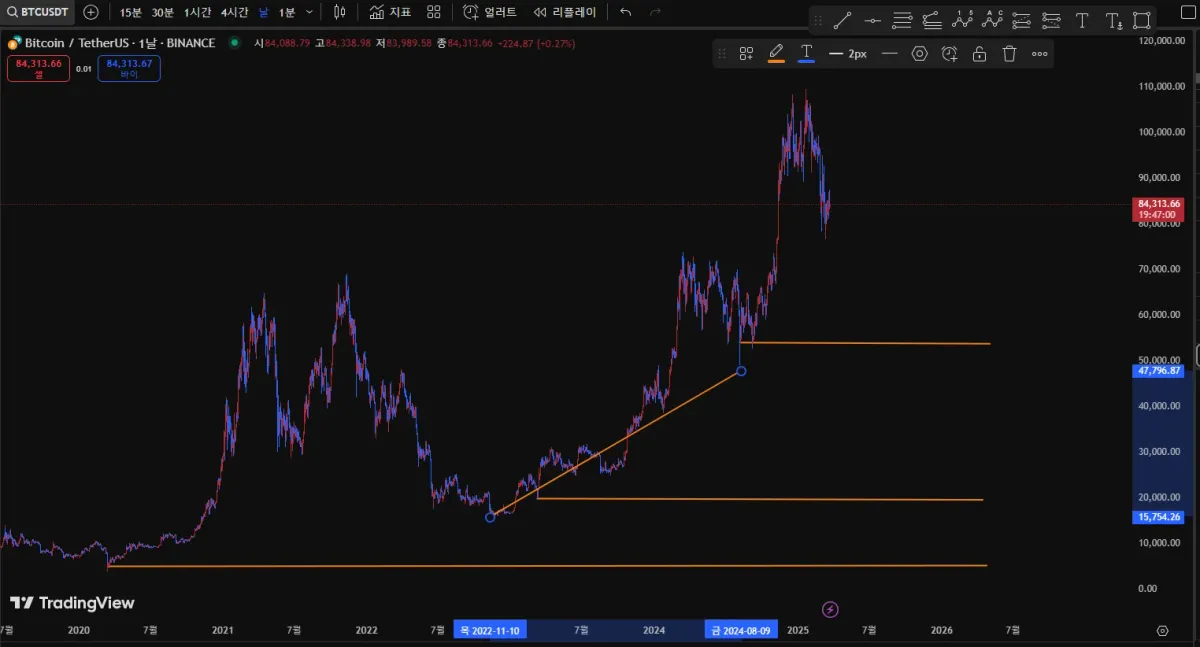
Task: Toggle lock on the selected drawing
Action: [980, 54]
